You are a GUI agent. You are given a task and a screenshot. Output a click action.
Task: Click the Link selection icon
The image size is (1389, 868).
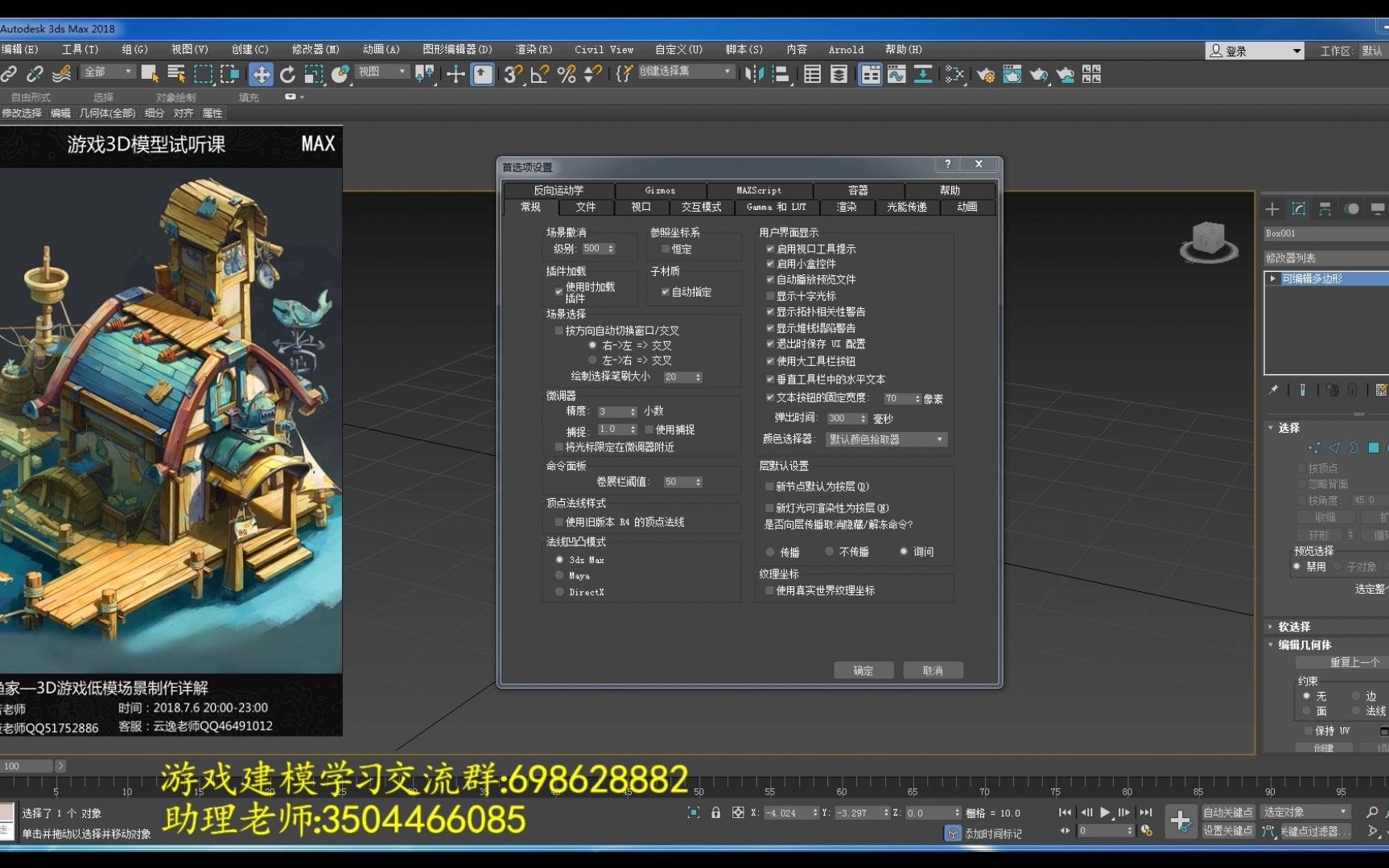9,75
